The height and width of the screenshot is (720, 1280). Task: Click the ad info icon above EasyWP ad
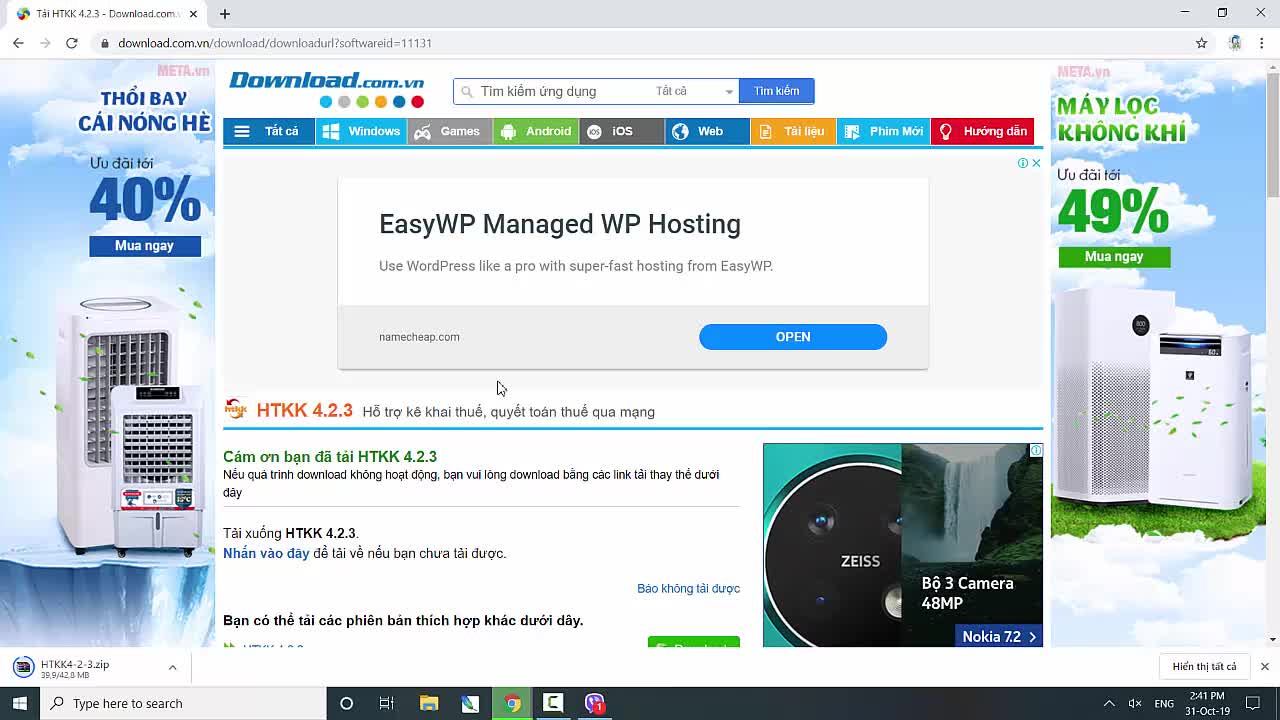pos(1023,163)
